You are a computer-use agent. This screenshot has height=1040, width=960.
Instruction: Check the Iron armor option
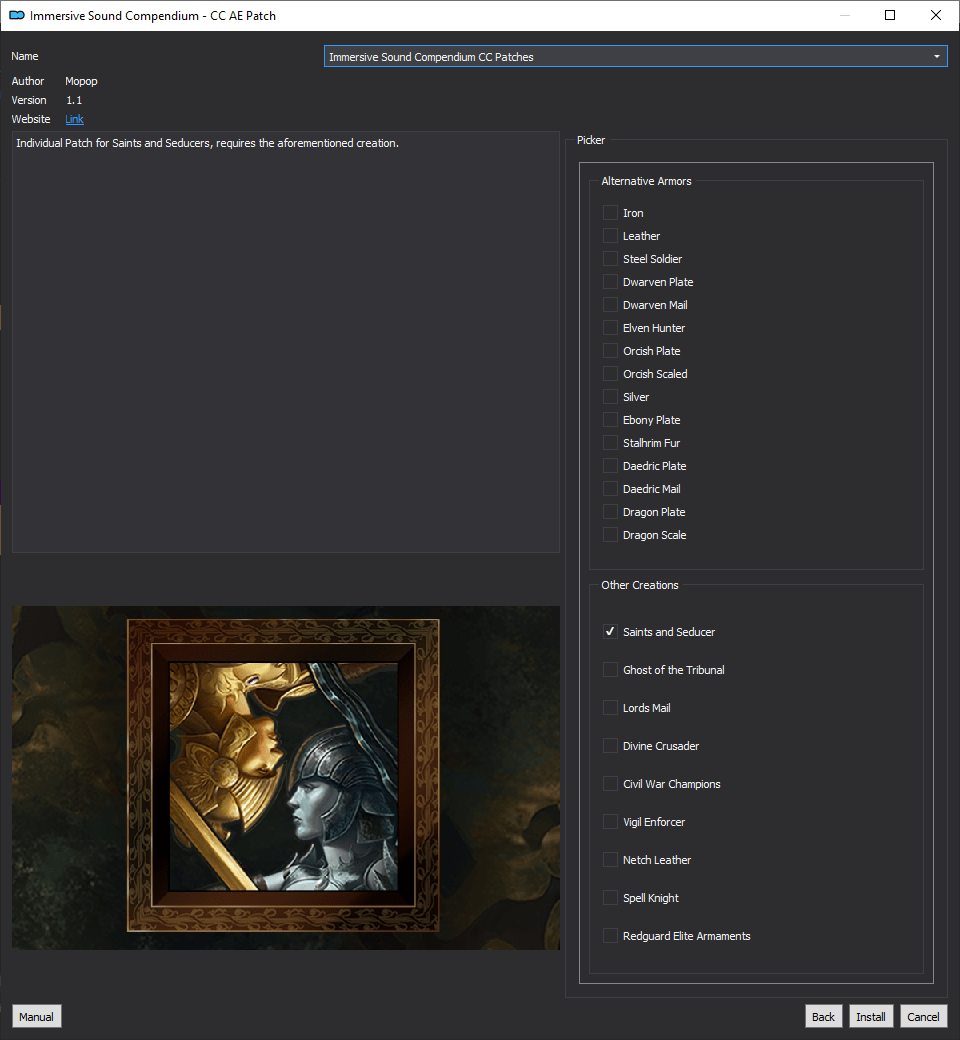point(610,213)
